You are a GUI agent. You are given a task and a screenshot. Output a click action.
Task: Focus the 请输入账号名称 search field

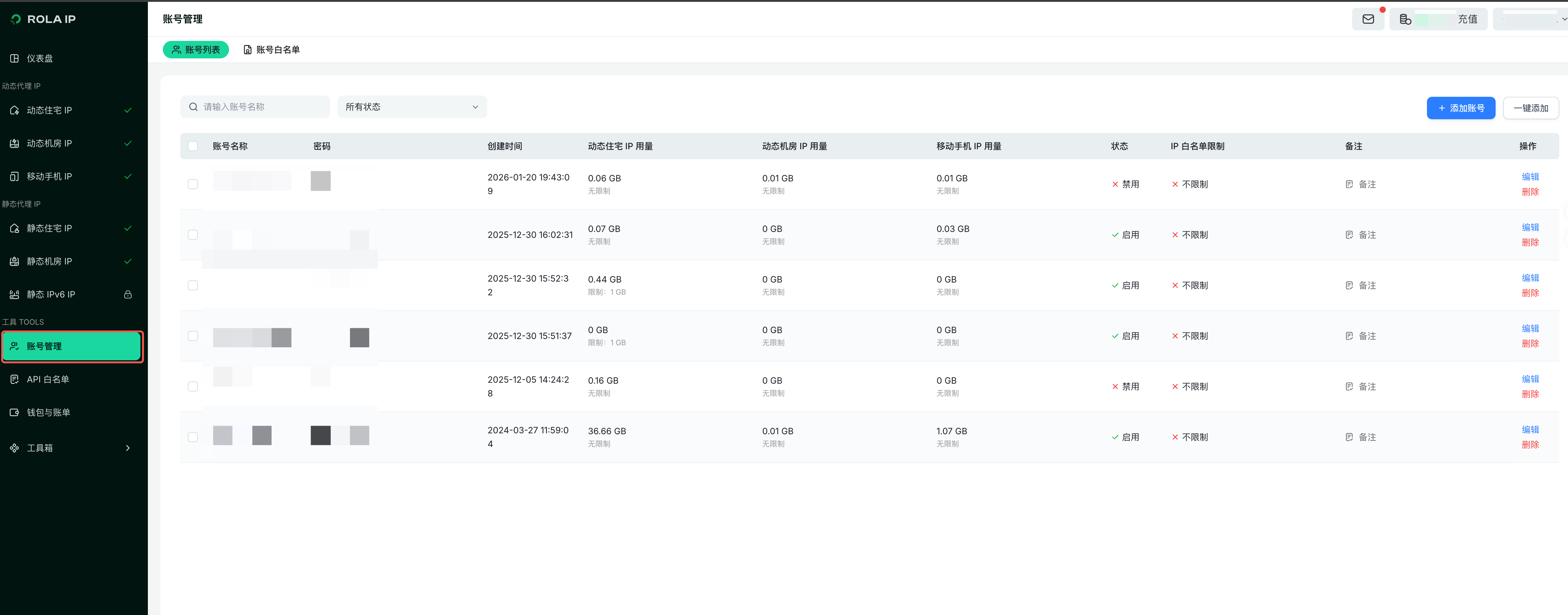tap(255, 107)
